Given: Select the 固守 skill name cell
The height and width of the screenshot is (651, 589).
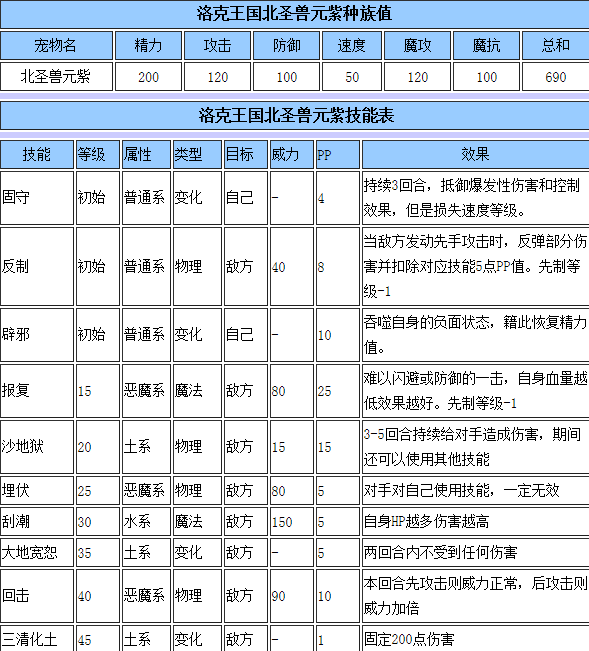Looking at the screenshot, I should point(37,198).
